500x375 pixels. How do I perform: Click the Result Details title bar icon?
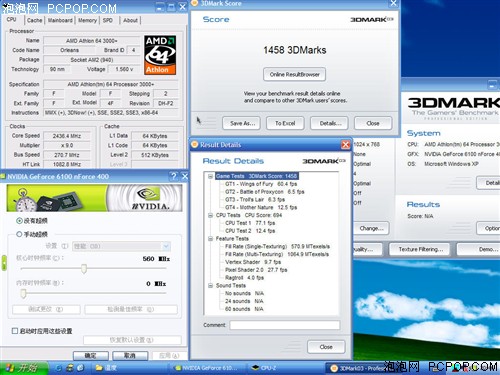tap(195, 145)
